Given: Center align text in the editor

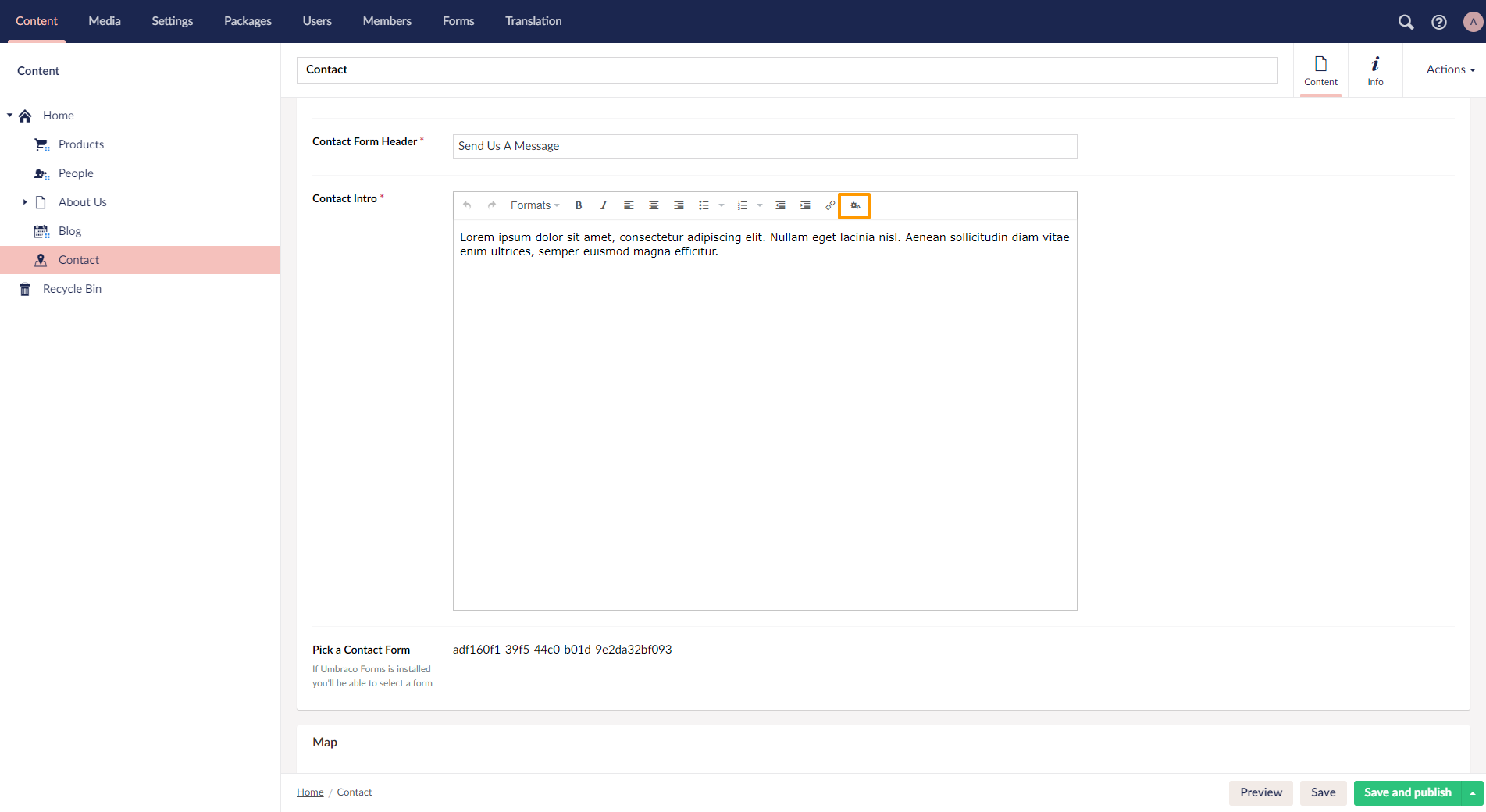Looking at the screenshot, I should tap(654, 205).
